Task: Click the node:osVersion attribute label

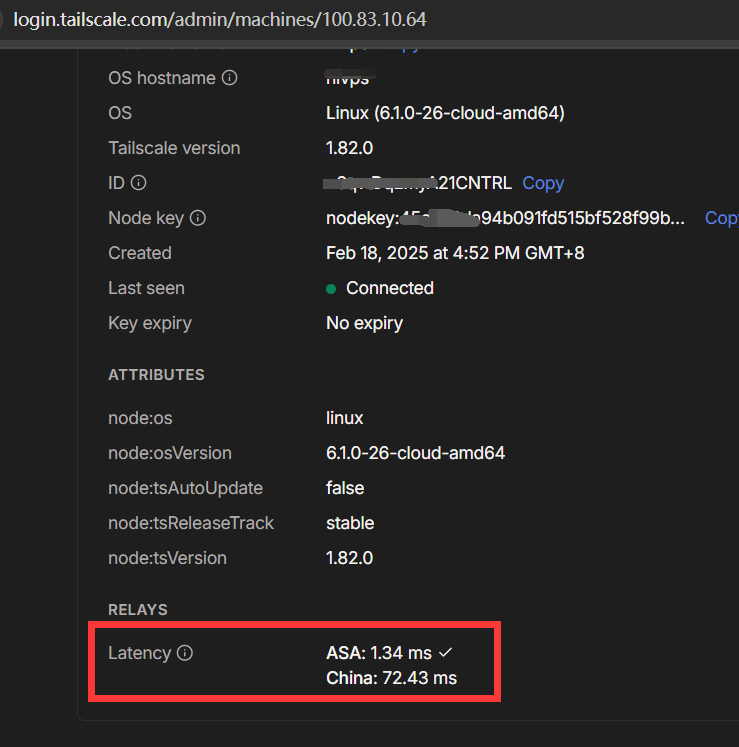Action: [170, 453]
